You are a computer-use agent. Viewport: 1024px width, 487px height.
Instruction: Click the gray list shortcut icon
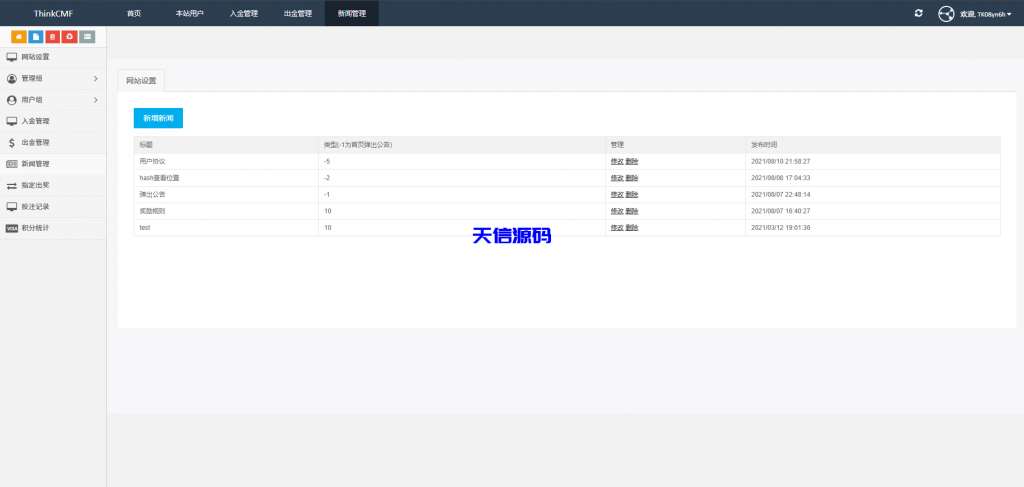(87, 37)
